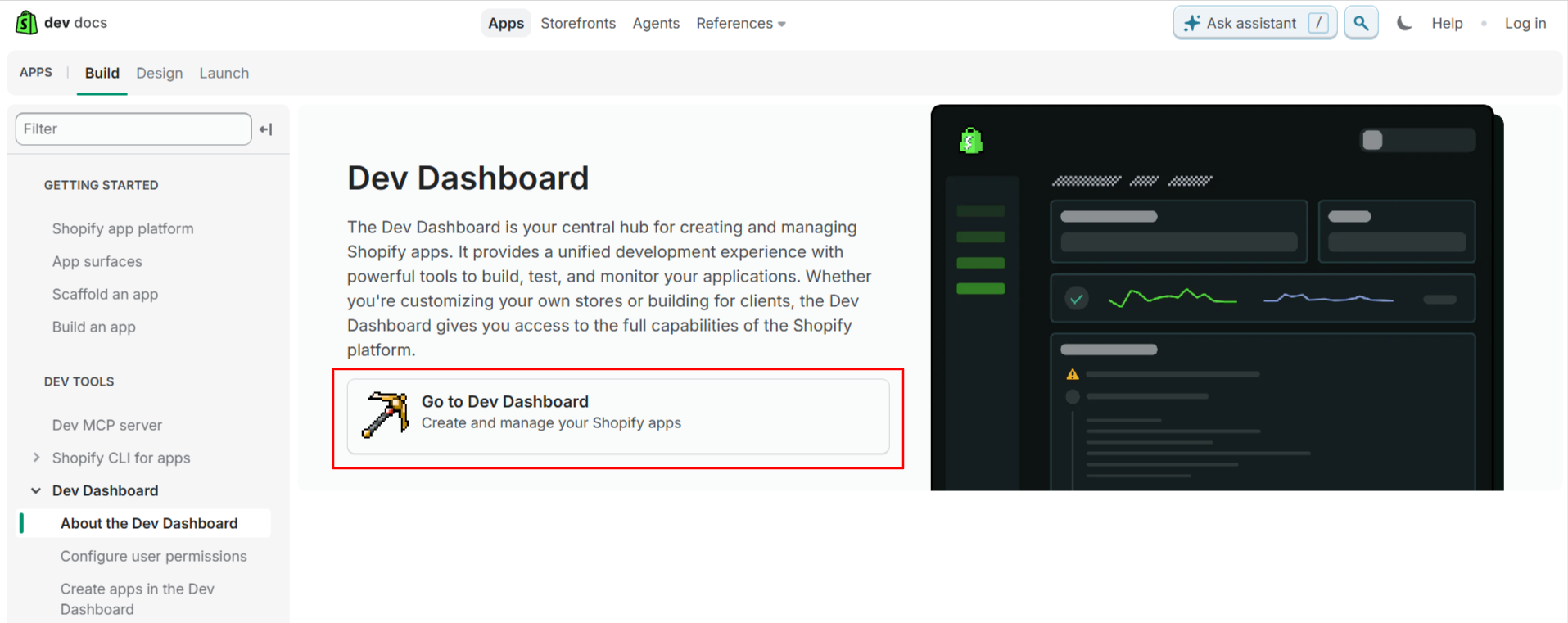Open search with the magnifier icon
1568x623 pixels.
[x=1361, y=23]
